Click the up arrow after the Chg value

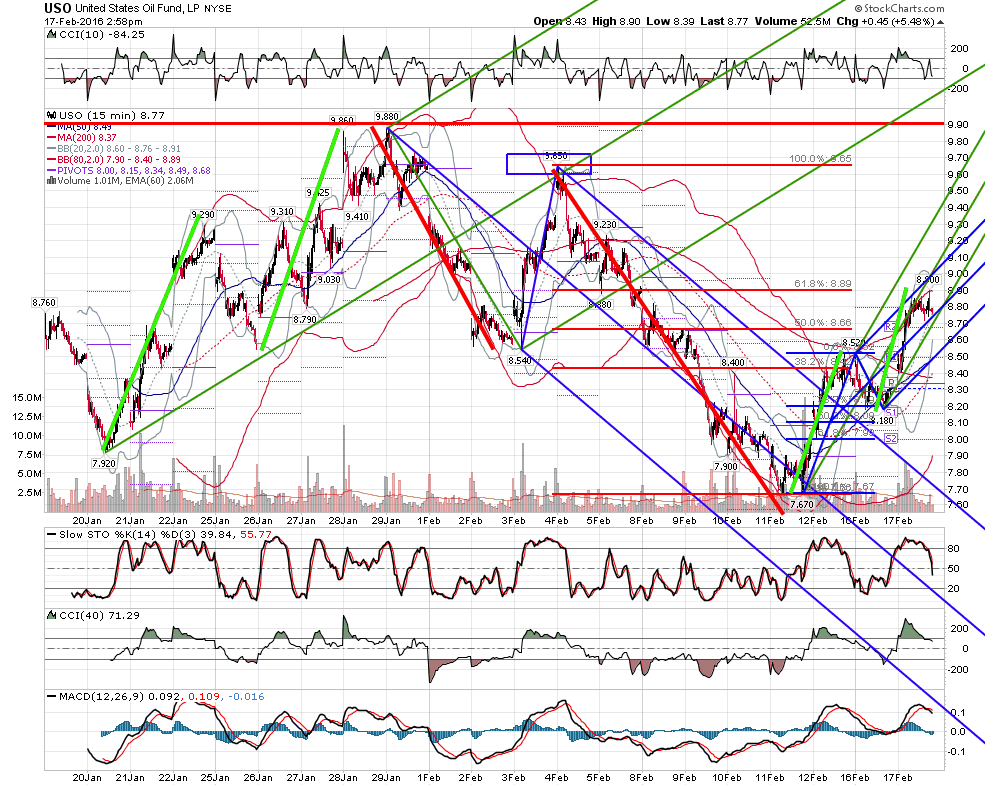pos(940,22)
